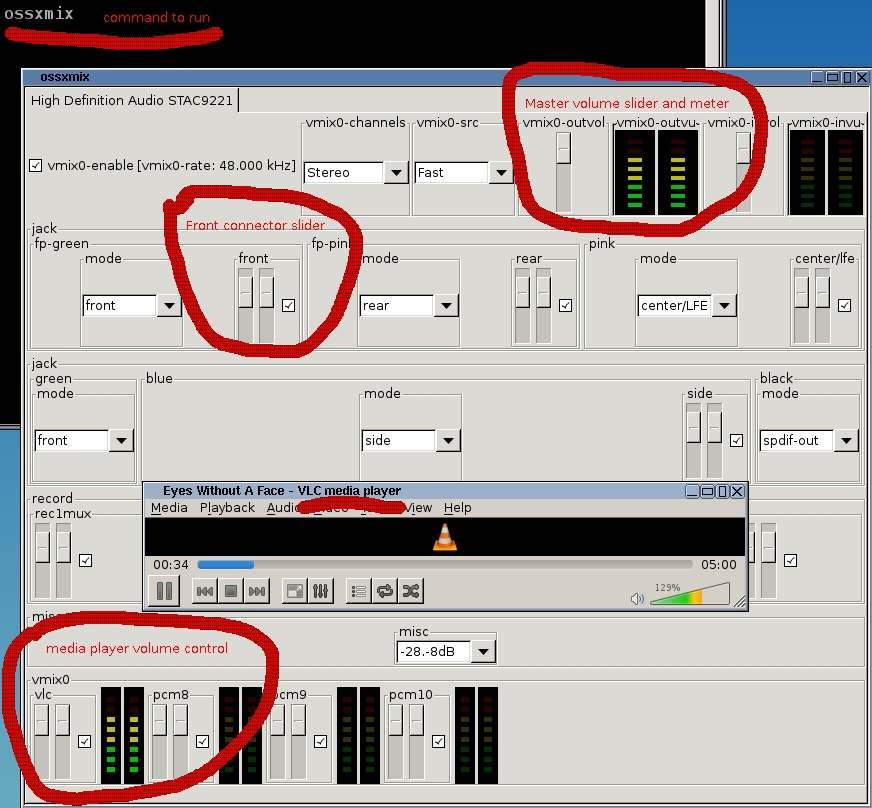Open the Media menu in VLC
The height and width of the screenshot is (808, 872).
point(169,508)
